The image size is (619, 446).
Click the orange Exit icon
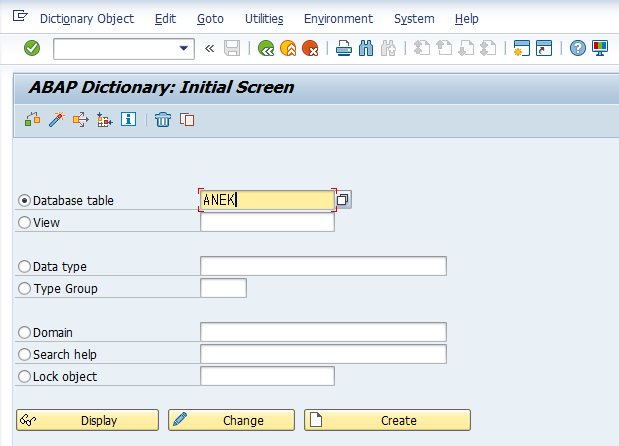coord(288,49)
